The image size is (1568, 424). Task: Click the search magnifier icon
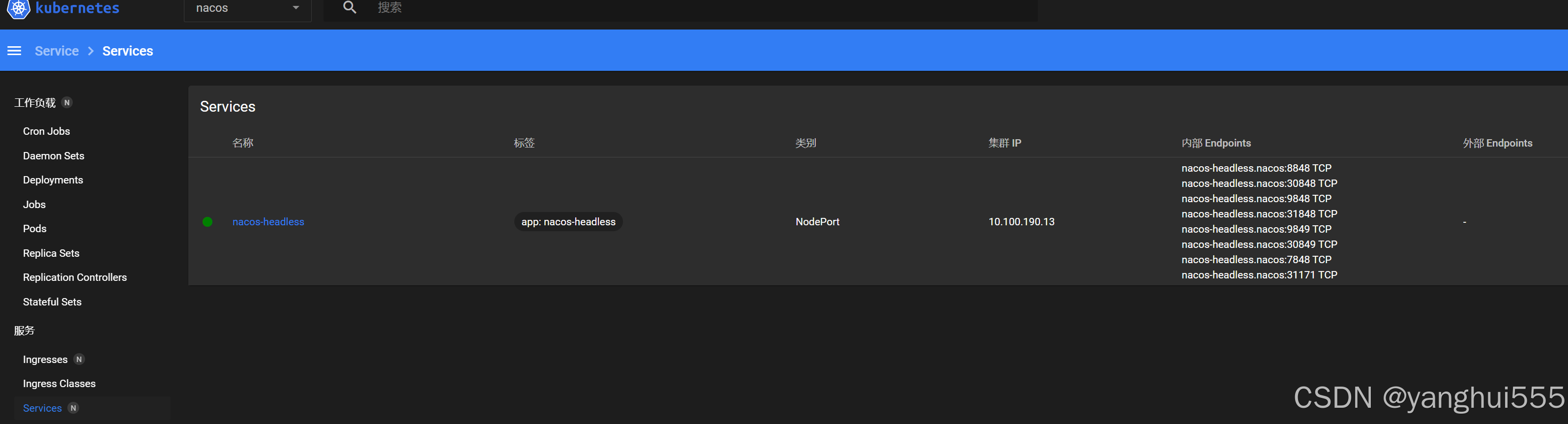350,7
